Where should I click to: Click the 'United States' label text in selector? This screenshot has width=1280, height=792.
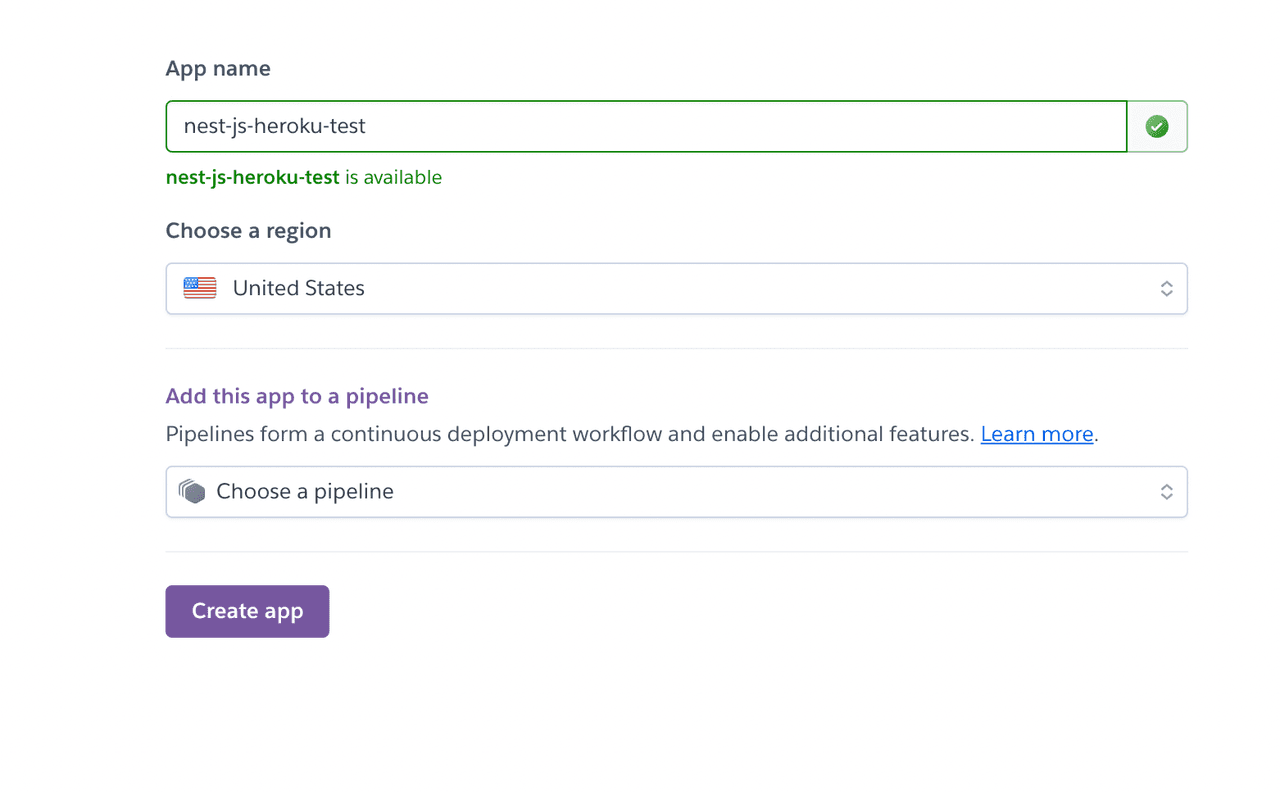click(298, 288)
